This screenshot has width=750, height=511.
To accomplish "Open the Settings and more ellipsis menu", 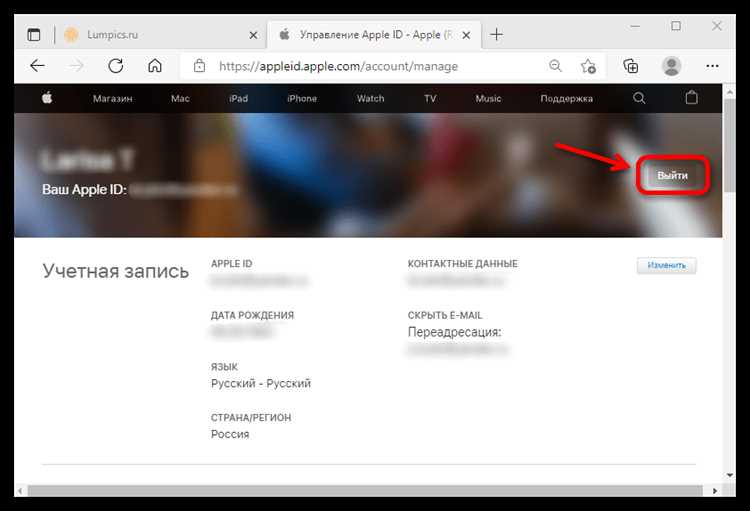I will 712,66.
